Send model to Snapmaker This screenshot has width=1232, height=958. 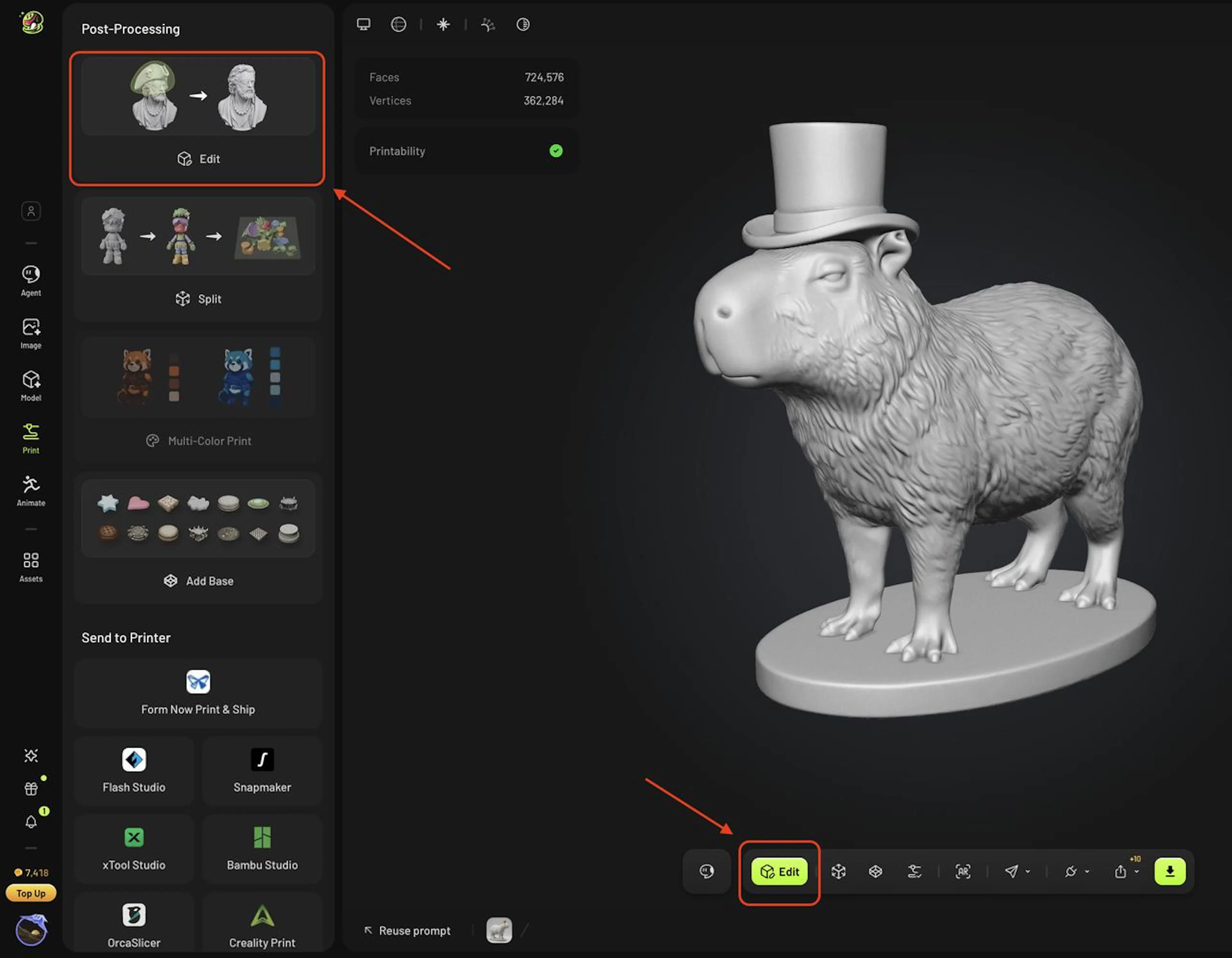[x=262, y=771]
